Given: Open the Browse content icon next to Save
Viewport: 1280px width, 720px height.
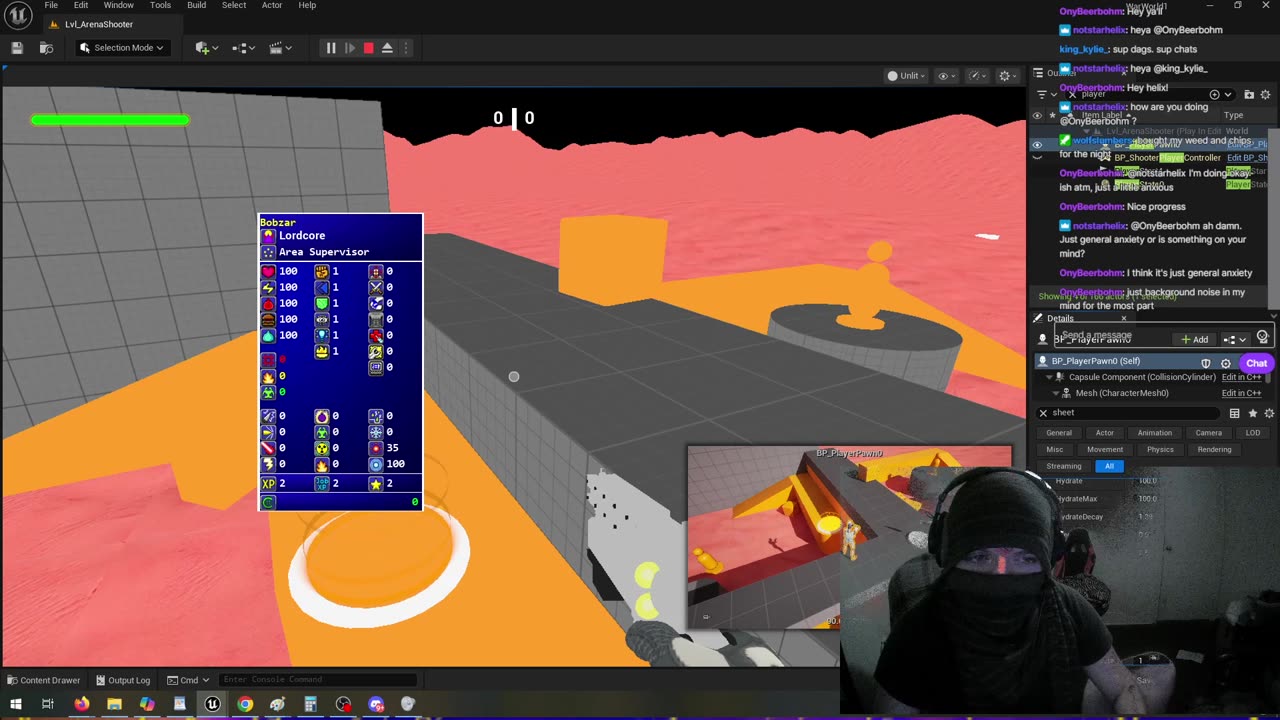Looking at the screenshot, I should click(x=46, y=48).
